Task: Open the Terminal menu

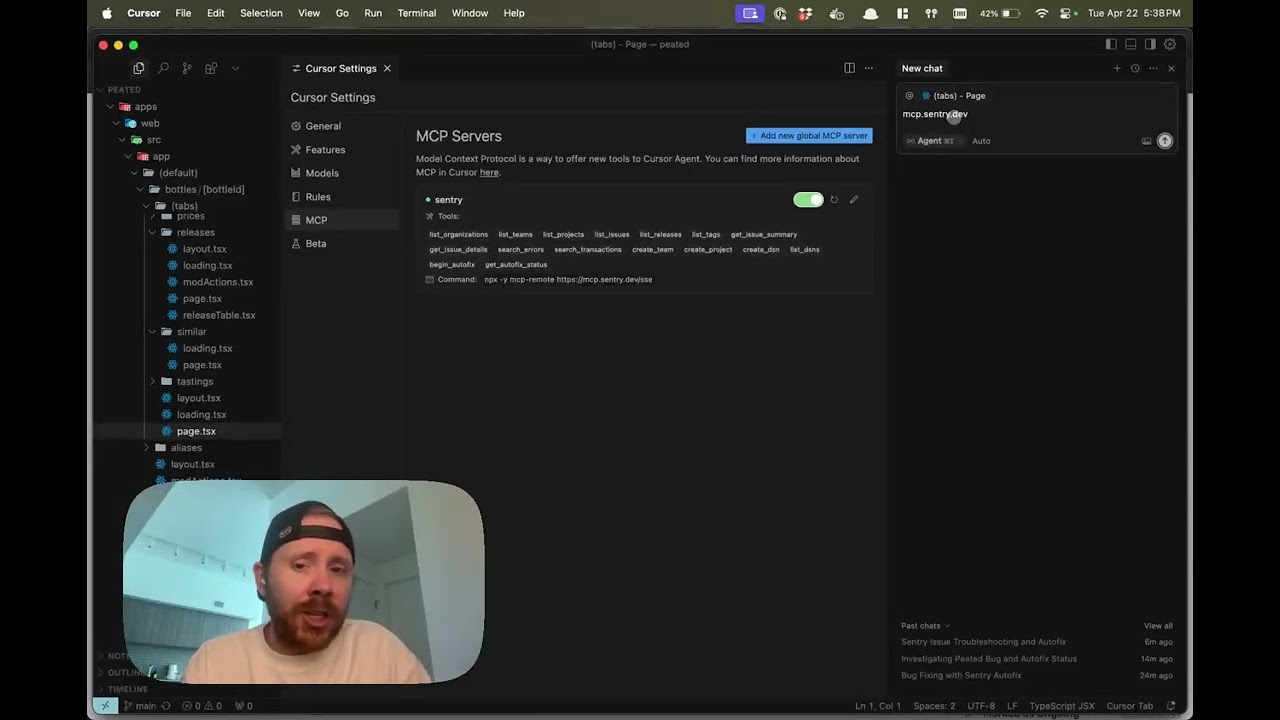Action: tap(417, 13)
